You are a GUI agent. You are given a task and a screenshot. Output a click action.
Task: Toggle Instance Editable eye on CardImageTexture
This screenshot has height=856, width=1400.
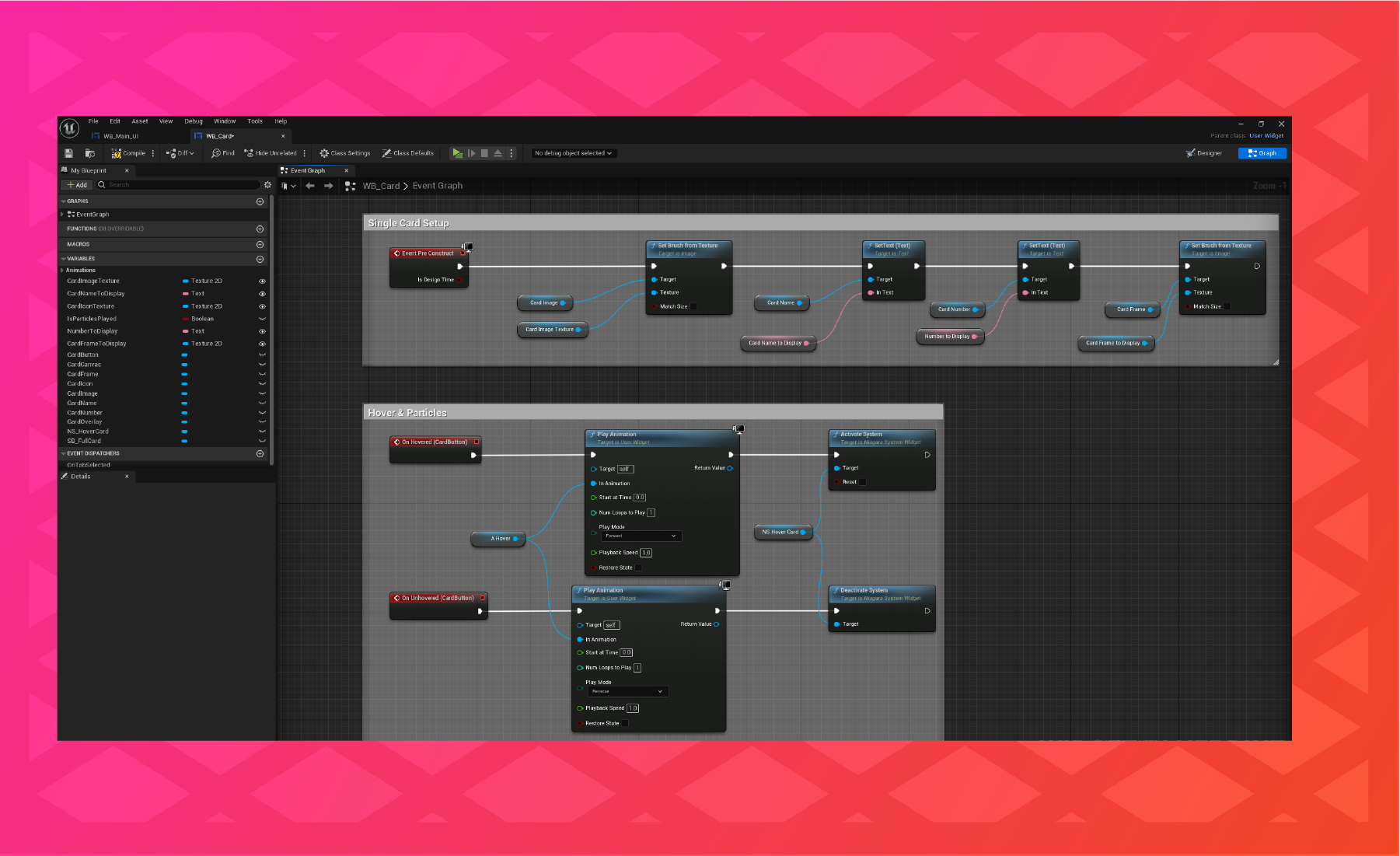tap(262, 281)
